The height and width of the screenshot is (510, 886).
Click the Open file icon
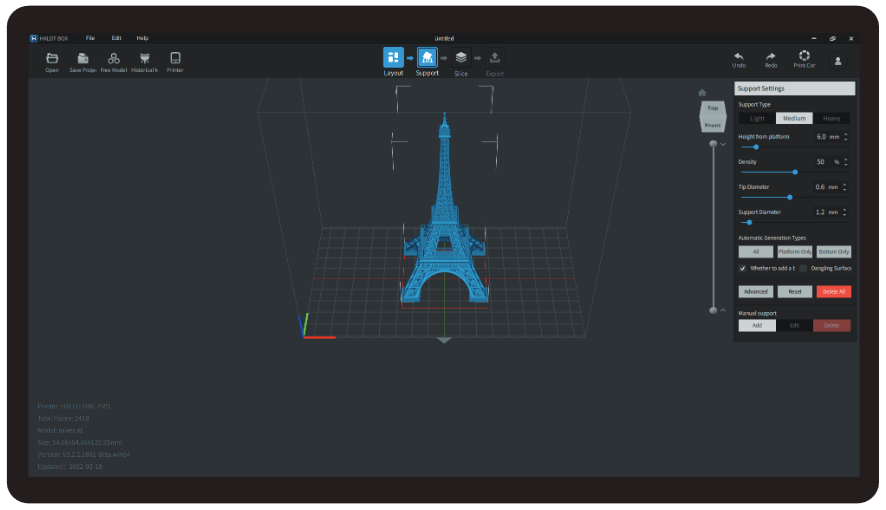[x=52, y=58]
